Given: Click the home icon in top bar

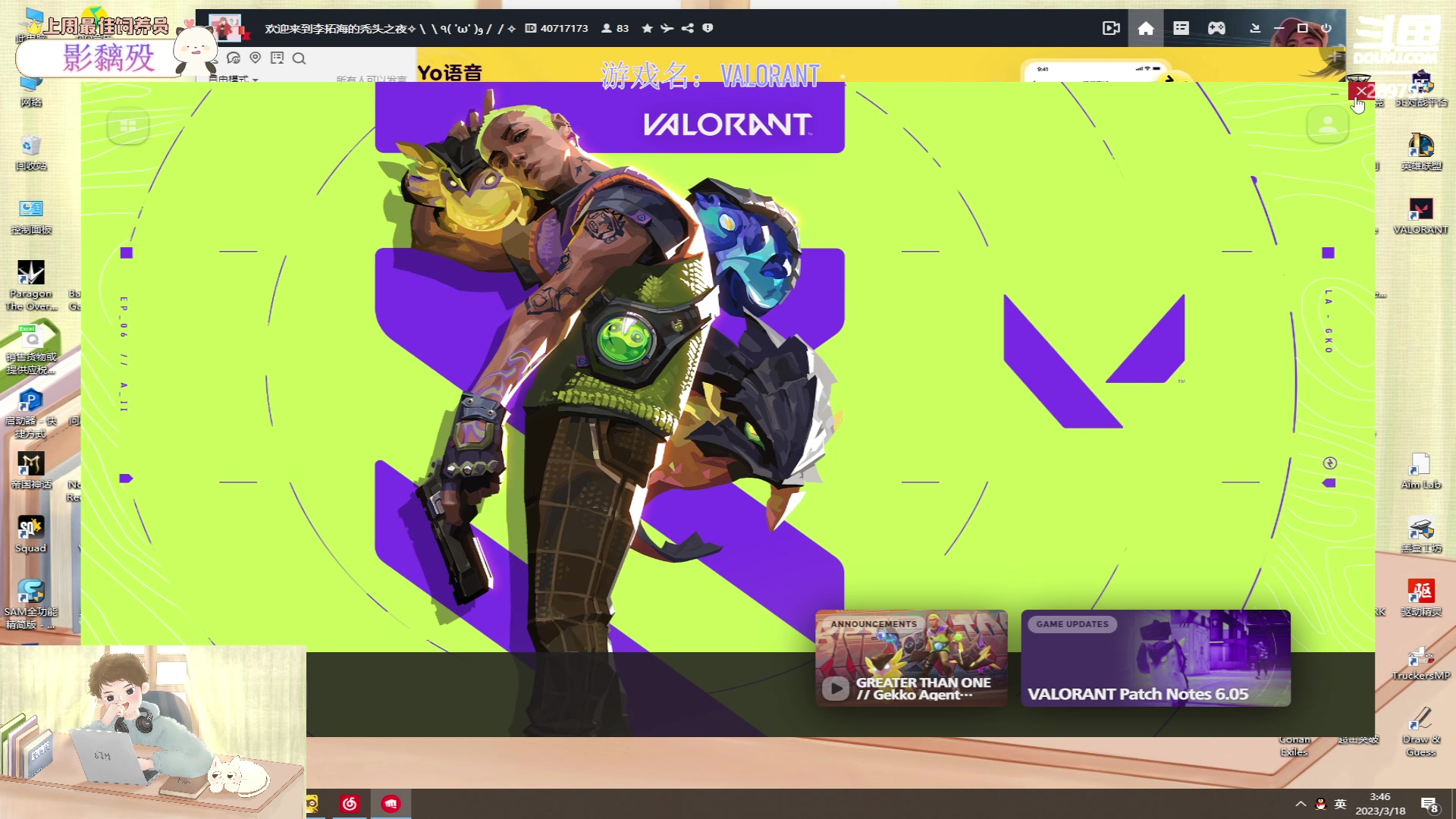Looking at the screenshot, I should [x=1146, y=28].
